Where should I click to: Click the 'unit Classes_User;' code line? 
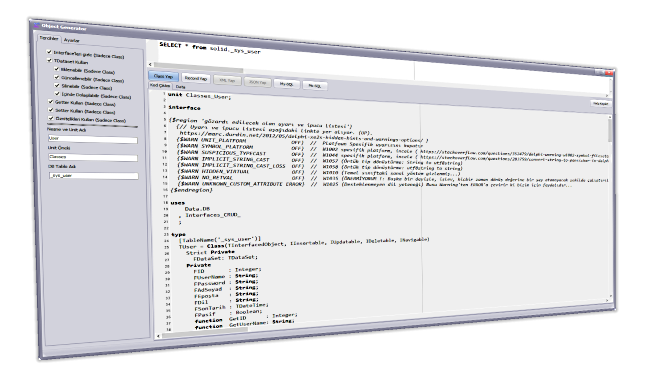pos(200,95)
